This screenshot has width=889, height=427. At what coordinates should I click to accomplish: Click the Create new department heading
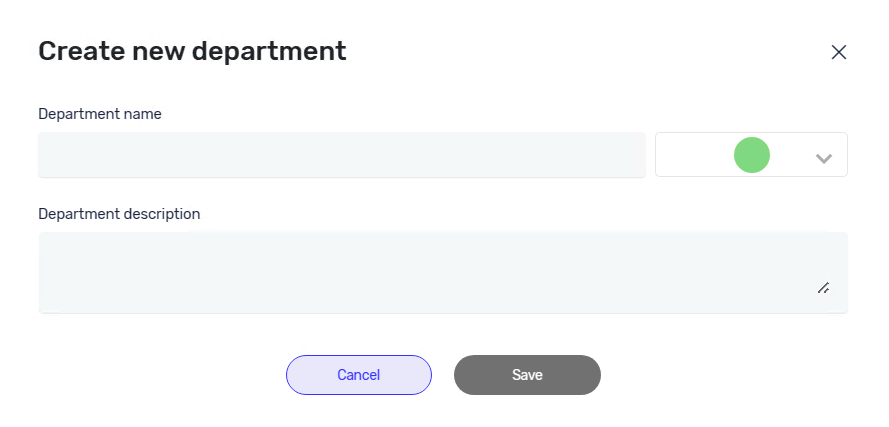(192, 51)
